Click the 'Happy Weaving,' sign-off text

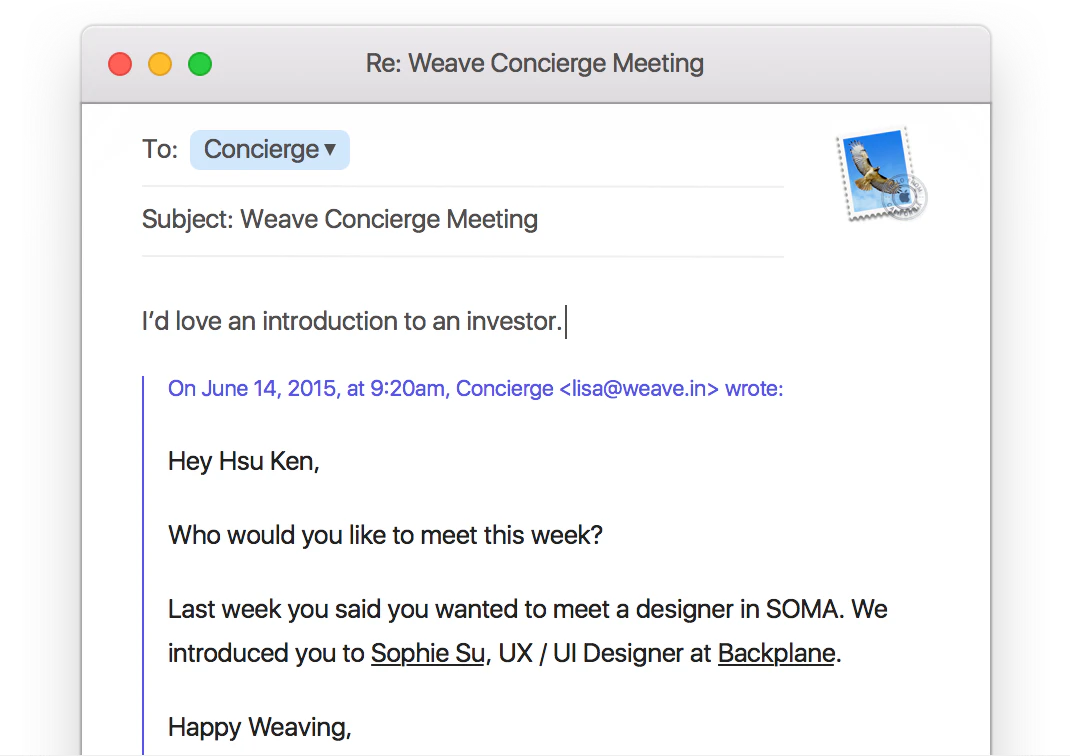point(259,727)
